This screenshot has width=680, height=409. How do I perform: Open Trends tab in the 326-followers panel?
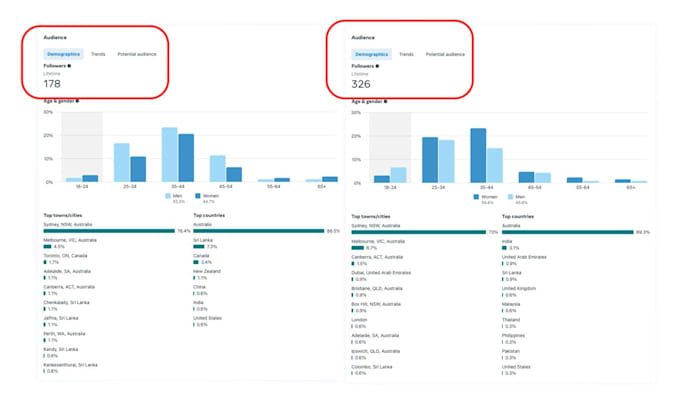pyautogui.click(x=406, y=54)
